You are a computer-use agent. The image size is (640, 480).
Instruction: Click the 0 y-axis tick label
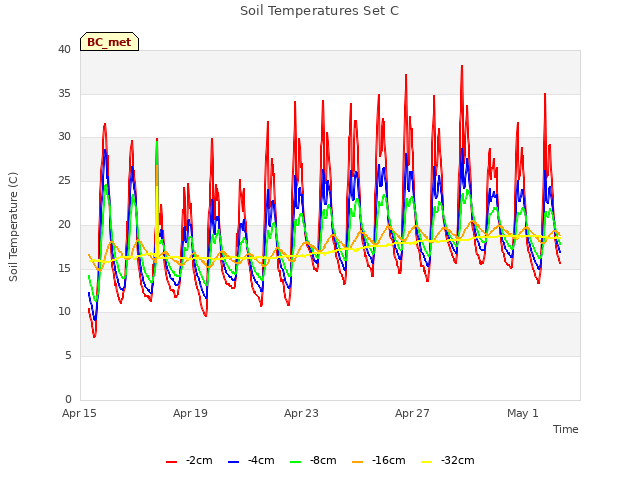coord(68,399)
